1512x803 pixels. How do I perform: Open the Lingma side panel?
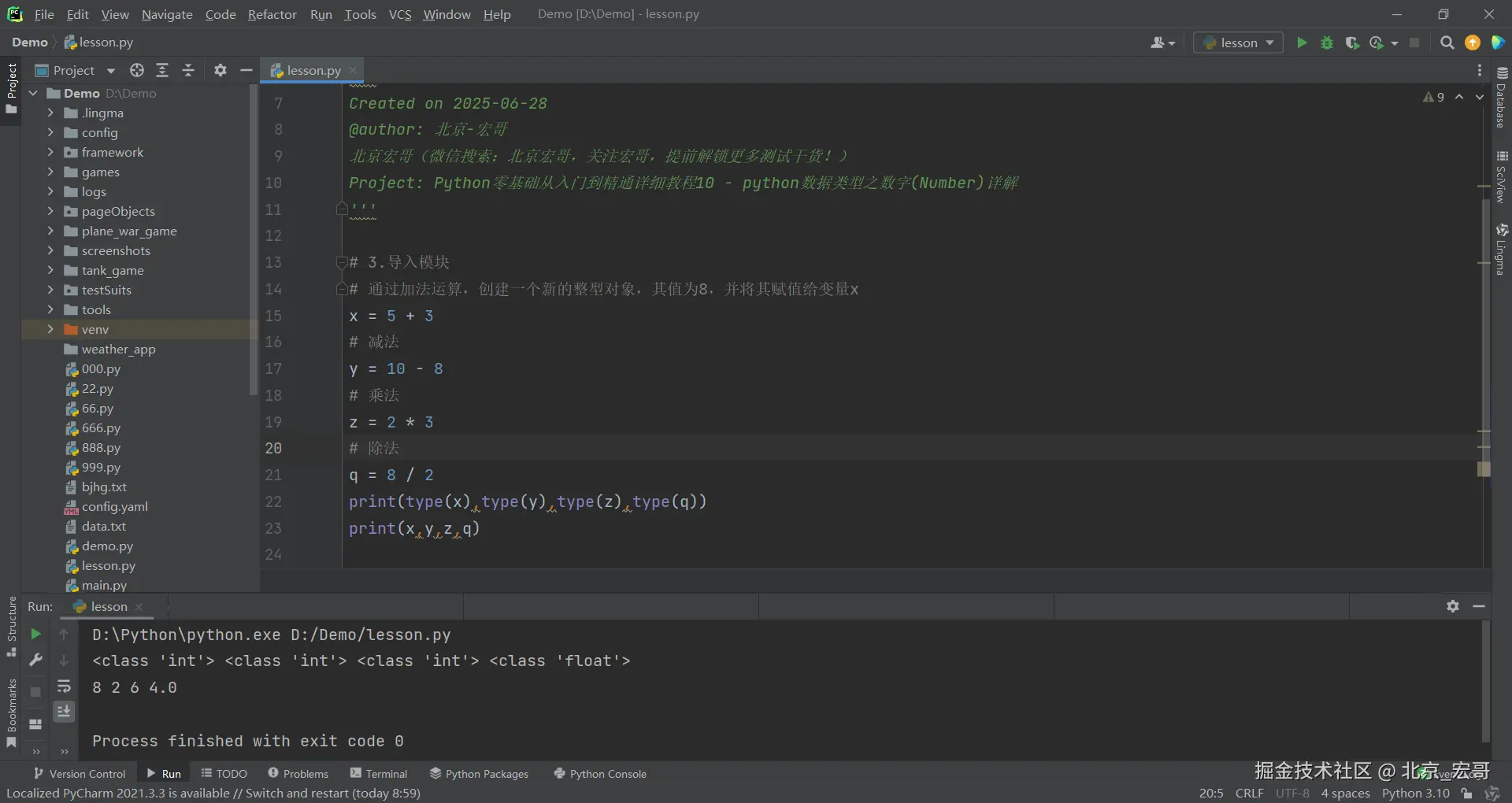pos(1502,250)
